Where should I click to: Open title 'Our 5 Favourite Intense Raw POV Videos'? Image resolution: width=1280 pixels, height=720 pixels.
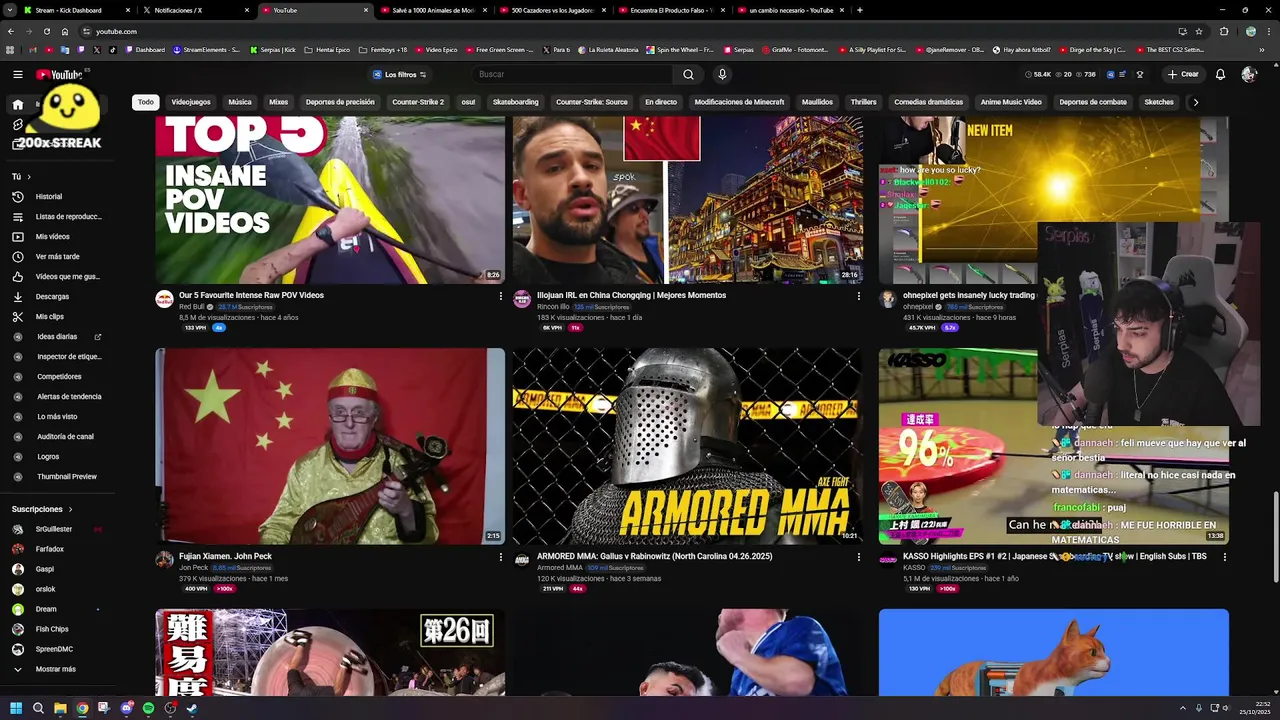(x=251, y=295)
